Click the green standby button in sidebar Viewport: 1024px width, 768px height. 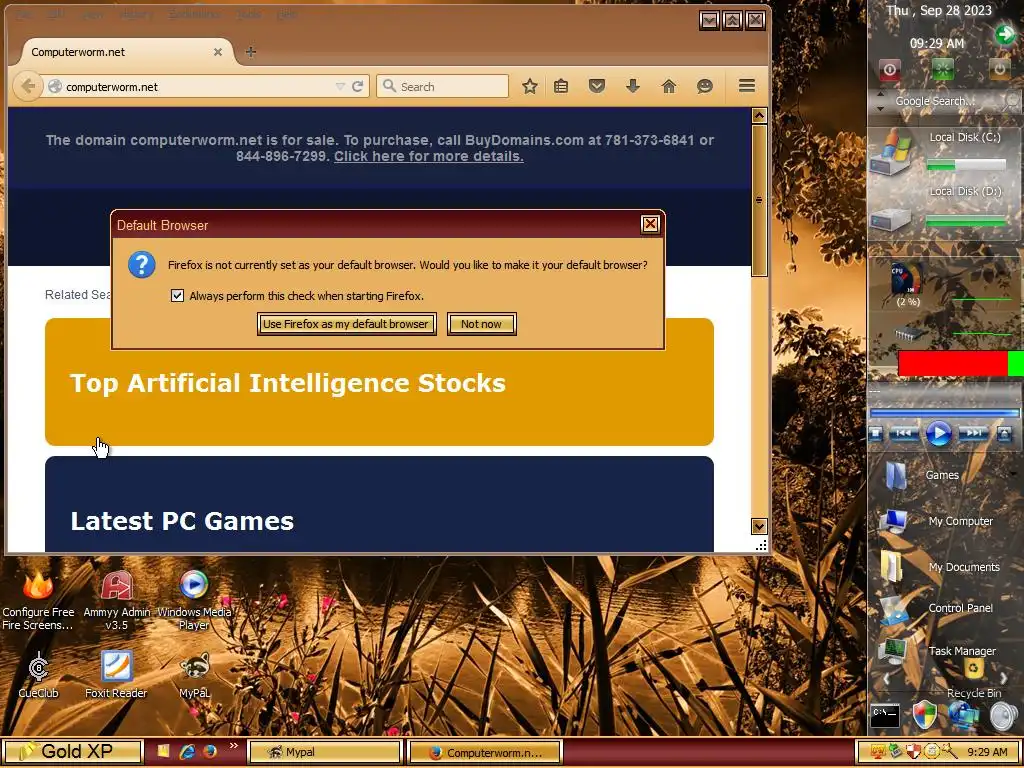pyautogui.click(x=942, y=69)
